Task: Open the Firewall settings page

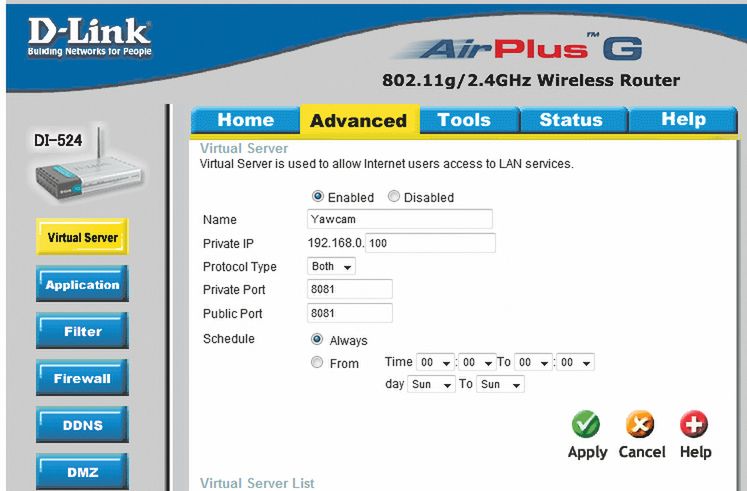Action: pyautogui.click(x=82, y=378)
